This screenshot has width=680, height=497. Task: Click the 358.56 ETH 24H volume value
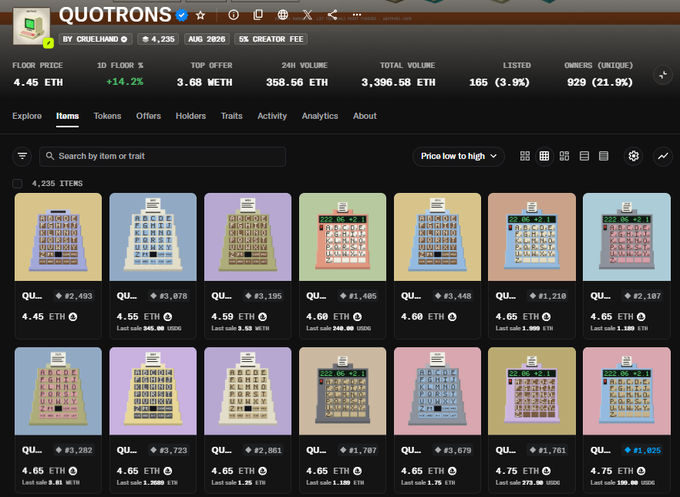297,82
